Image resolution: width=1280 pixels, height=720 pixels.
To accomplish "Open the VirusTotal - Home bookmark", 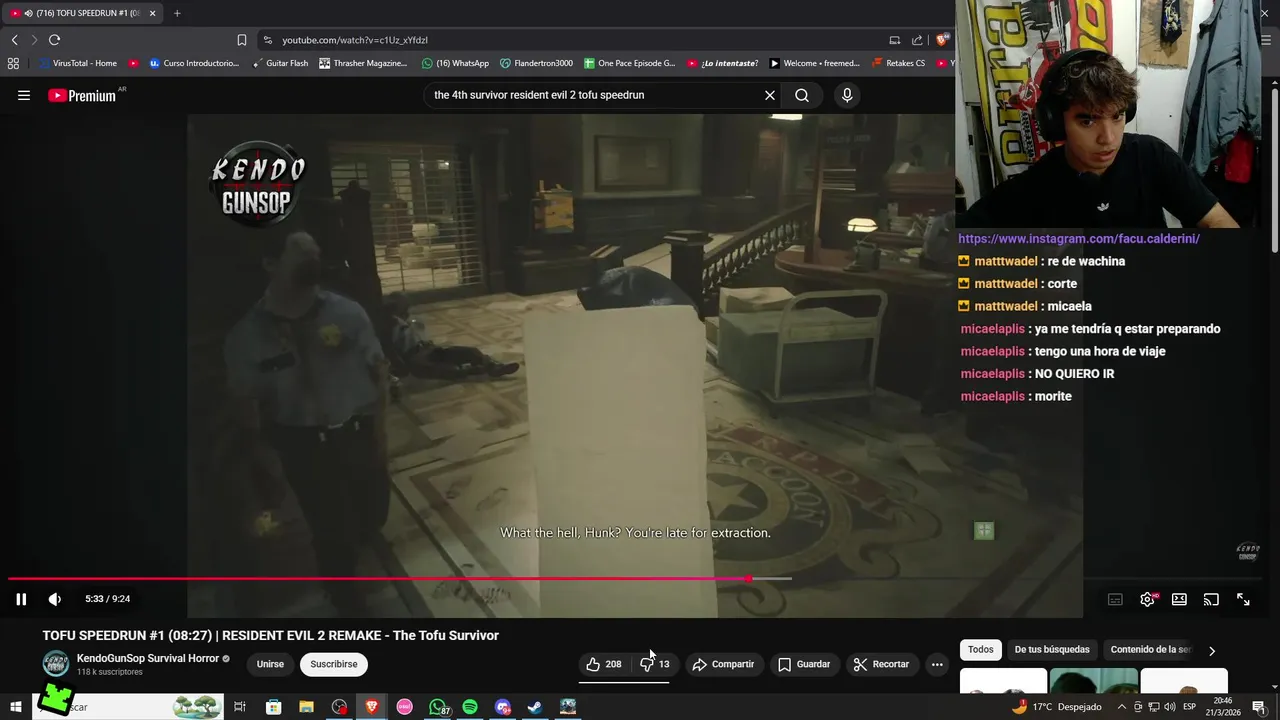I will click(77, 63).
